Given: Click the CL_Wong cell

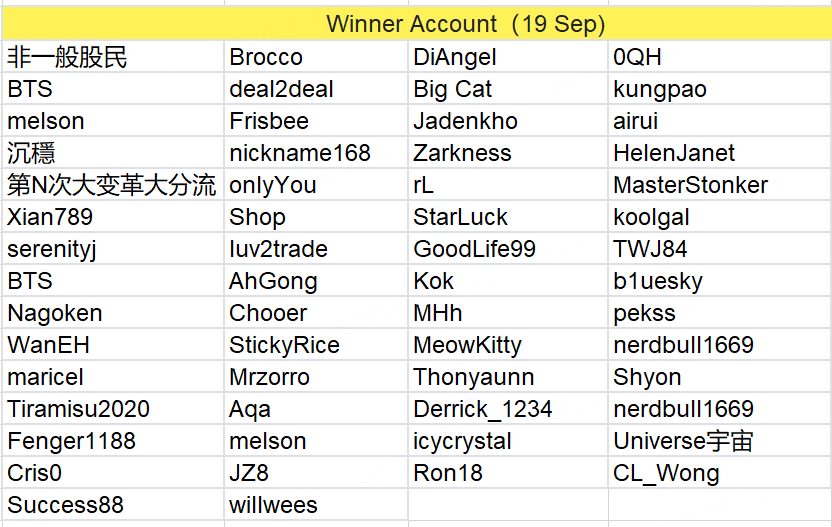Looking at the screenshot, I should pos(720,472).
